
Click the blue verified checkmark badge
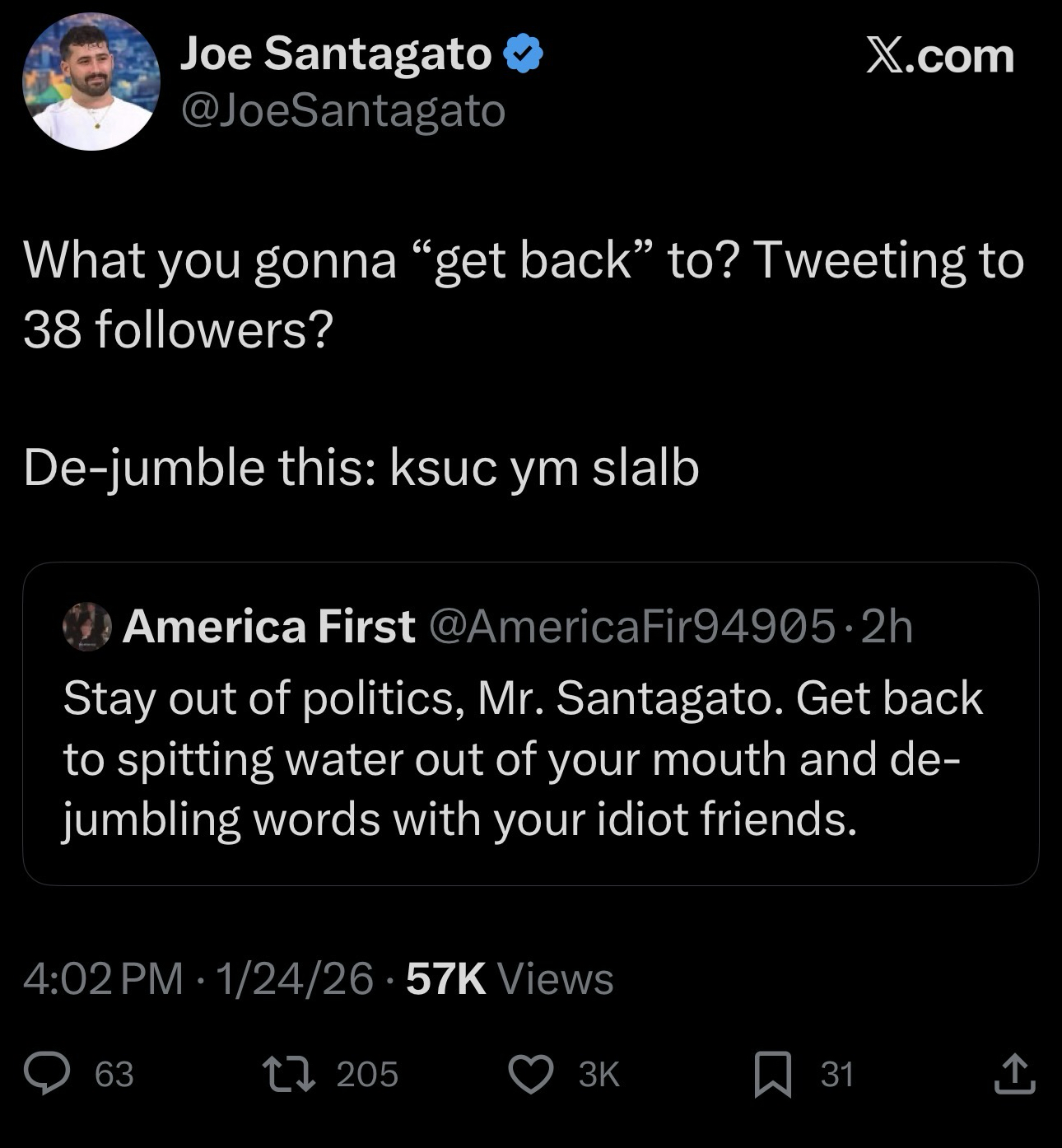pos(523,55)
